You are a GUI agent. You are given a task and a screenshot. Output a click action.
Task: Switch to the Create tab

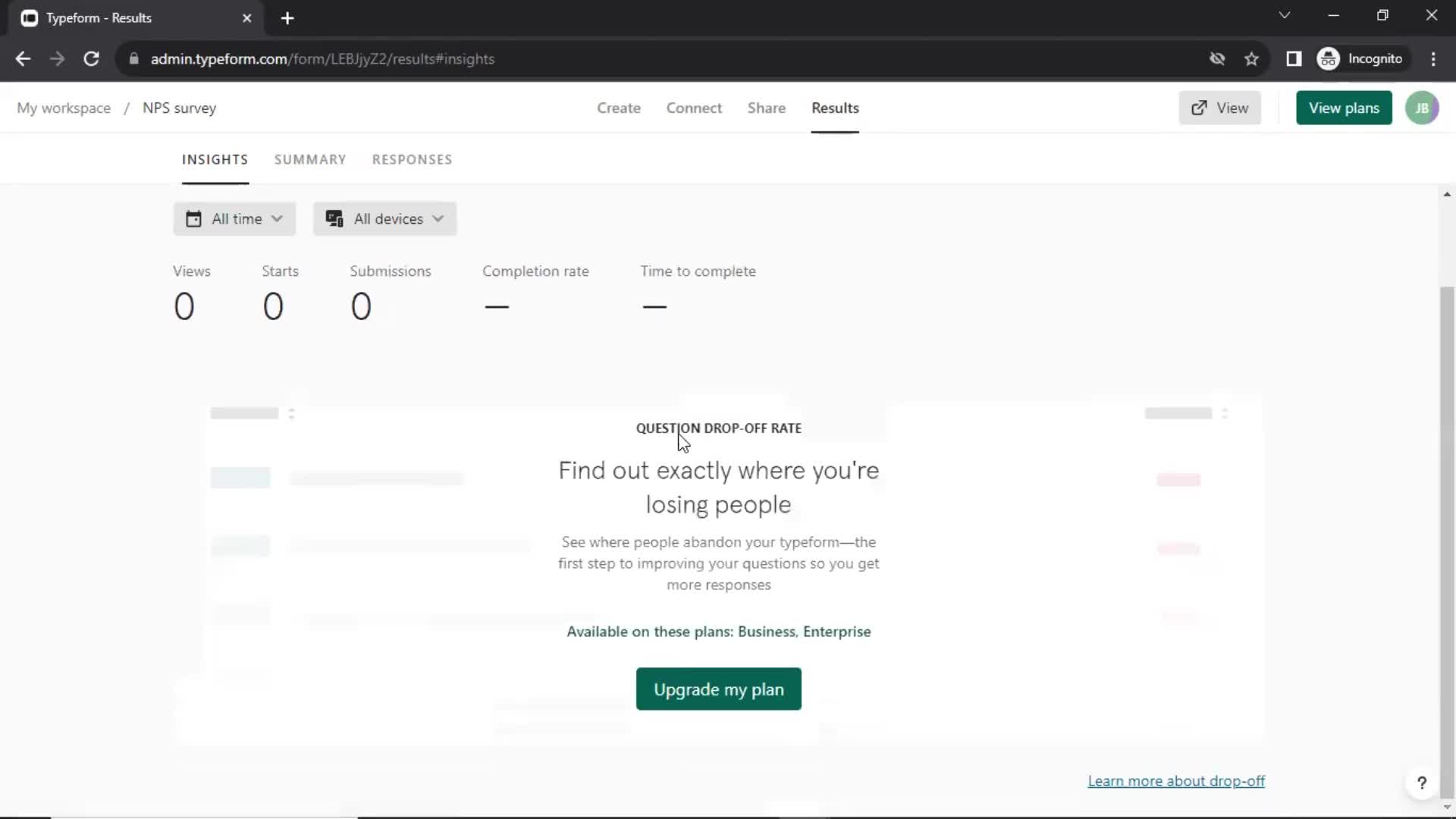tap(619, 108)
